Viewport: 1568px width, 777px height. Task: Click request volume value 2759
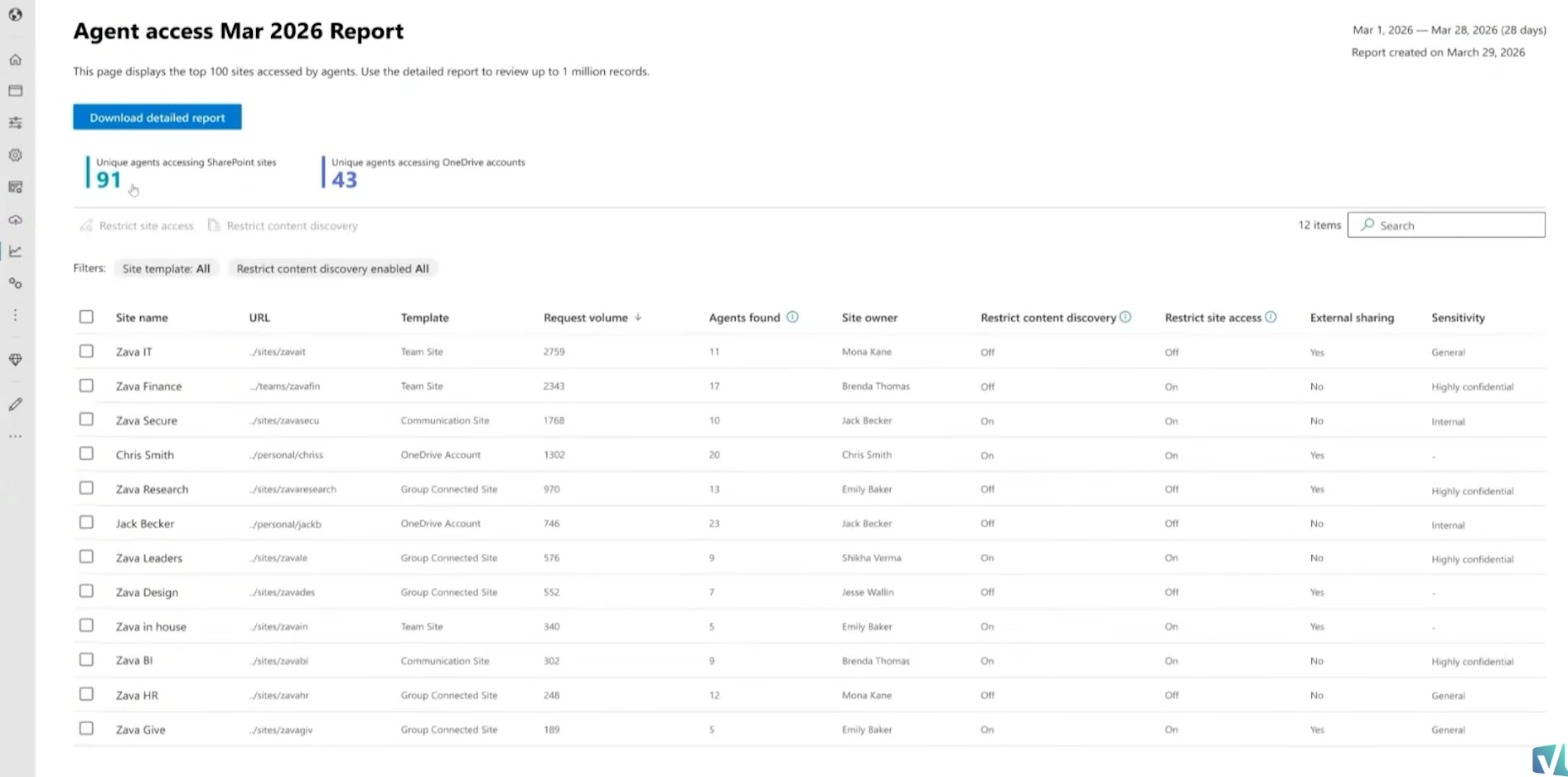[554, 352]
